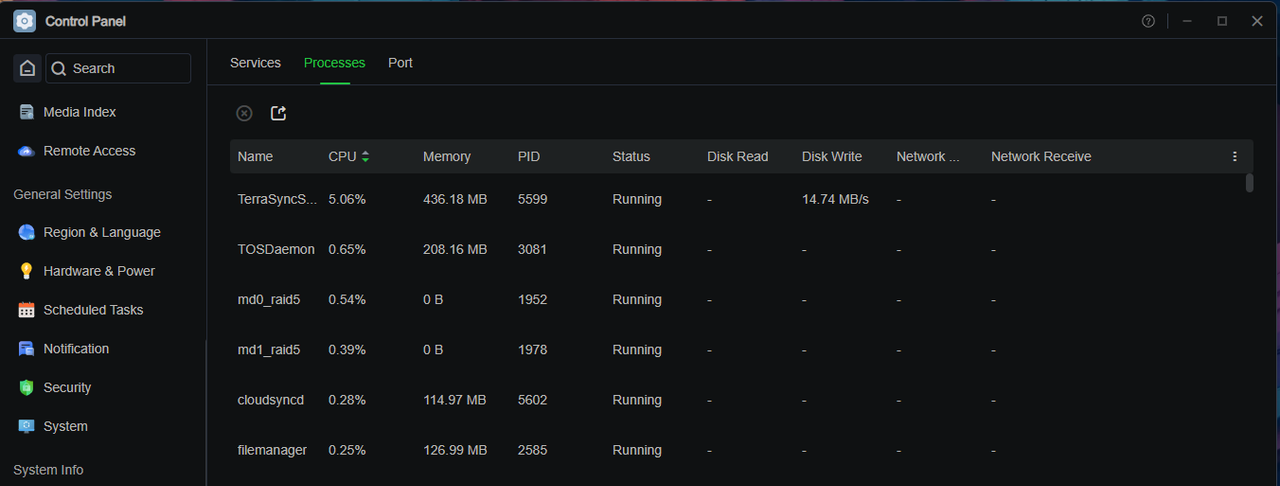Go to Control Panel home icon
The image size is (1280, 486).
28,68
